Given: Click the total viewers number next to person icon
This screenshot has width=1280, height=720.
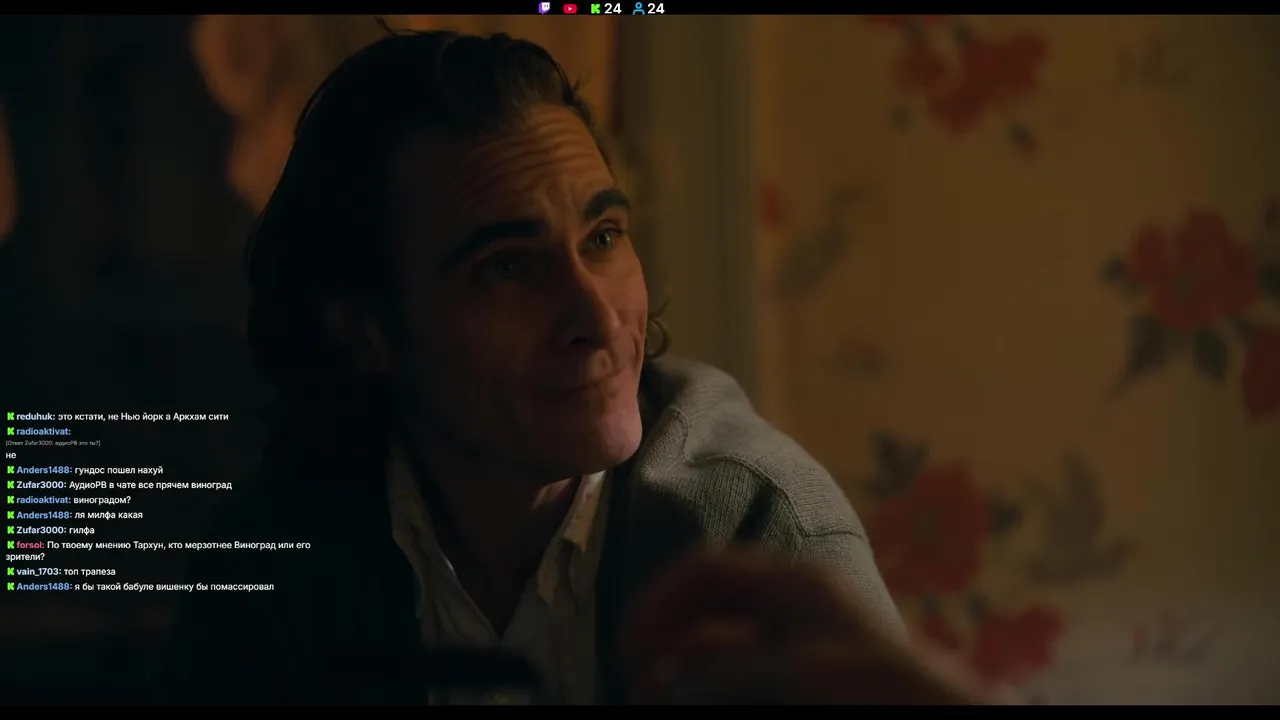Looking at the screenshot, I should tap(656, 8).
